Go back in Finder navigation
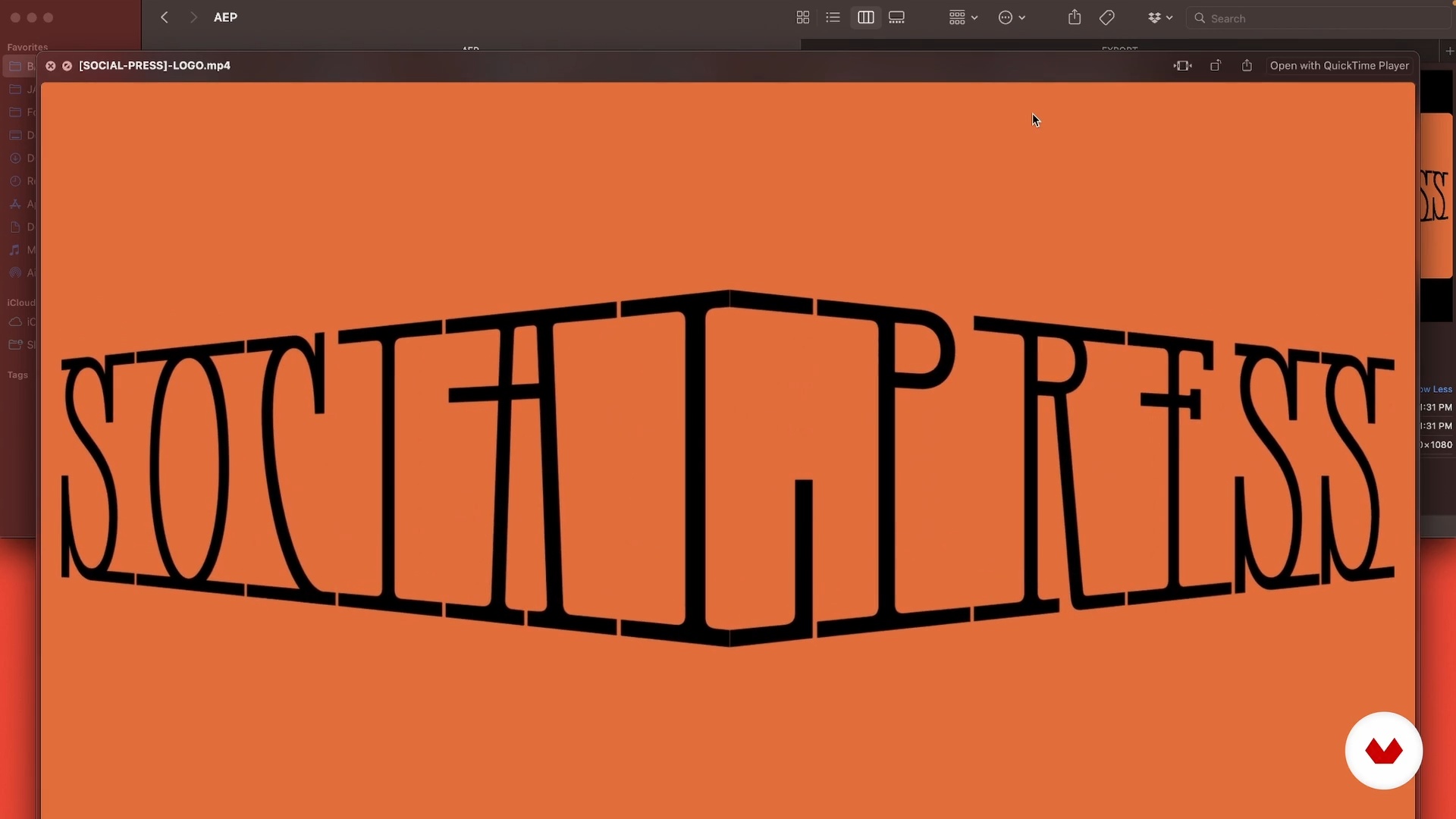 tap(165, 17)
